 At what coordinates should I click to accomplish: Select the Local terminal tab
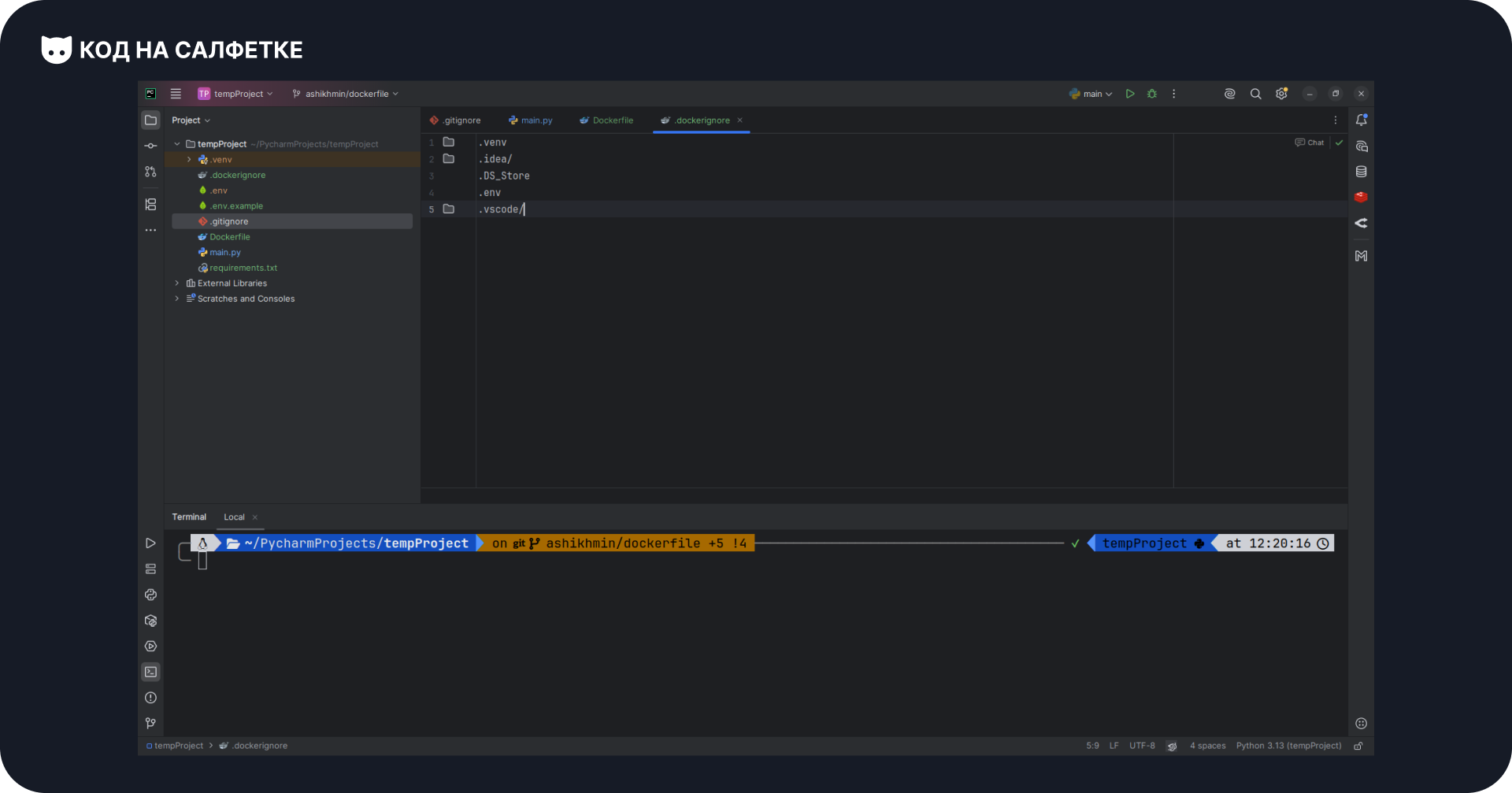click(x=234, y=517)
